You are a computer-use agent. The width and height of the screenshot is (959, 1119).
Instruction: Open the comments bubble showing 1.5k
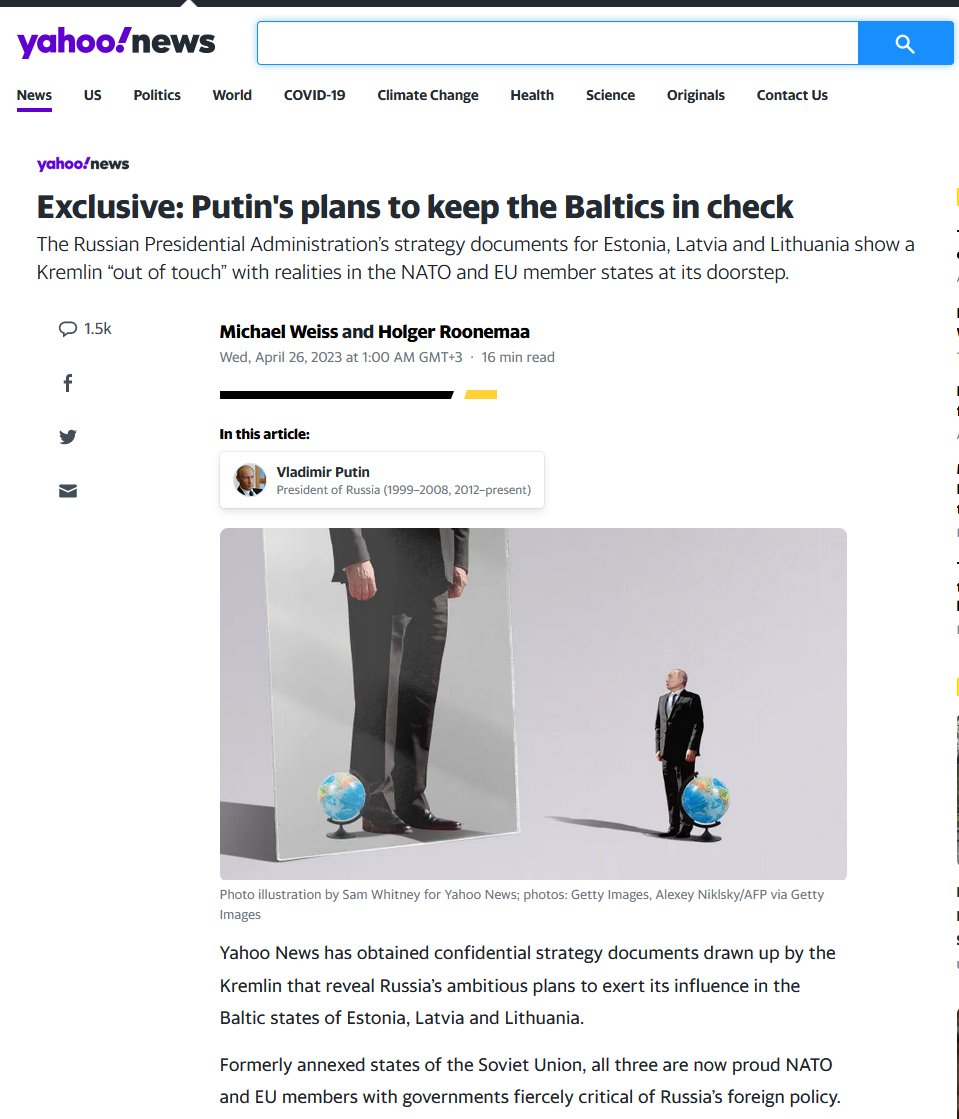point(85,328)
